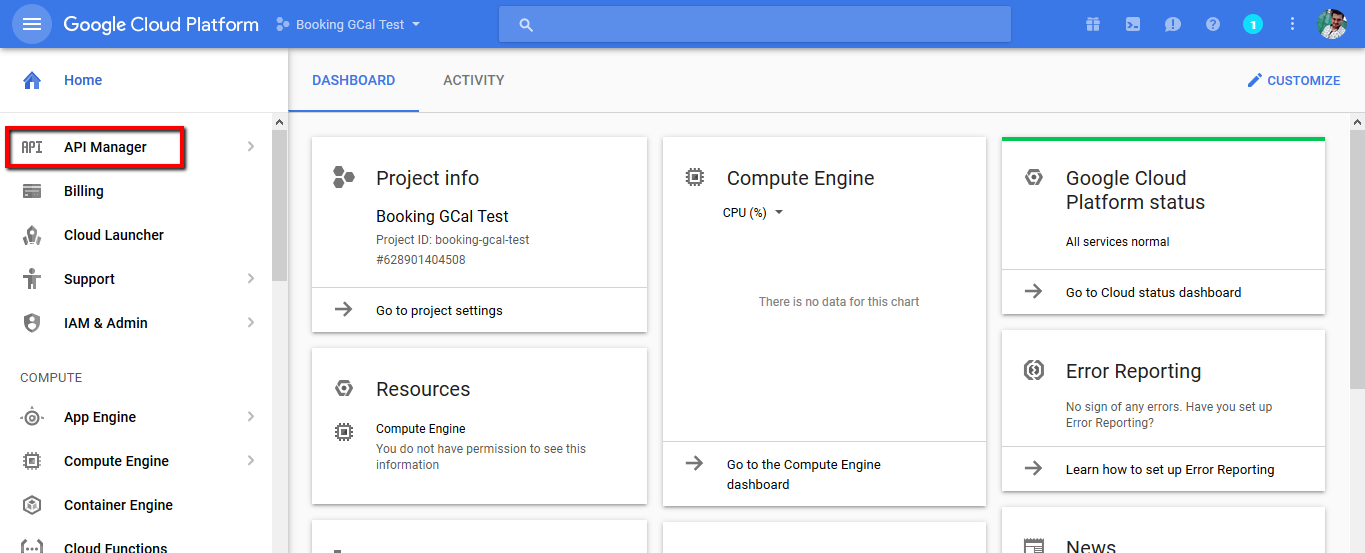Expand the App Engine submenu chevron
Image resolution: width=1365 pixels, height=553 pixels.
[250, 417]
